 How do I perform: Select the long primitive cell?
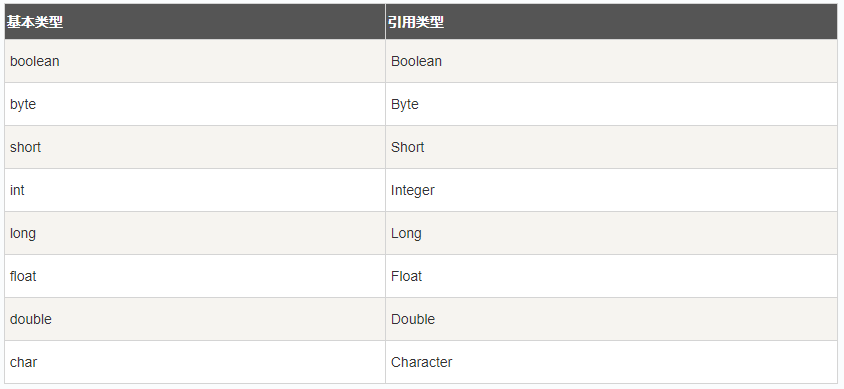coord(195,234)
